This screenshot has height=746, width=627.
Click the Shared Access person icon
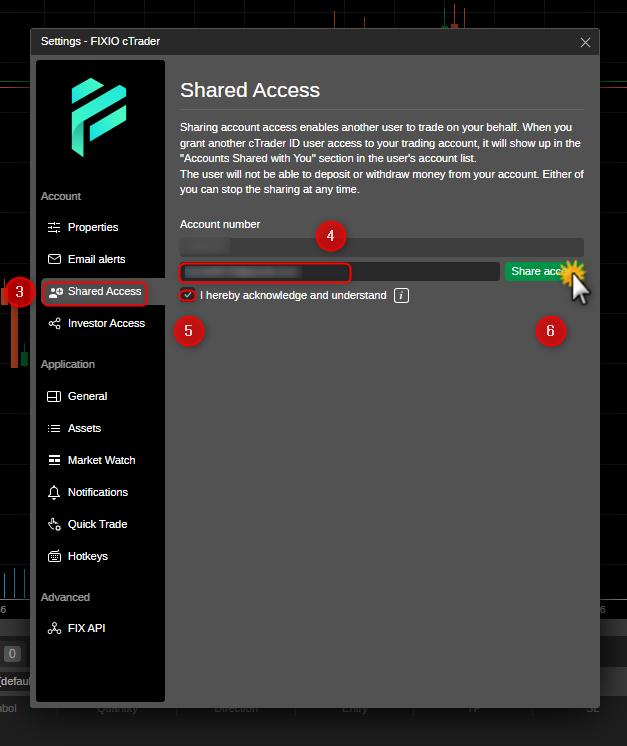click(x=56, y=292)
